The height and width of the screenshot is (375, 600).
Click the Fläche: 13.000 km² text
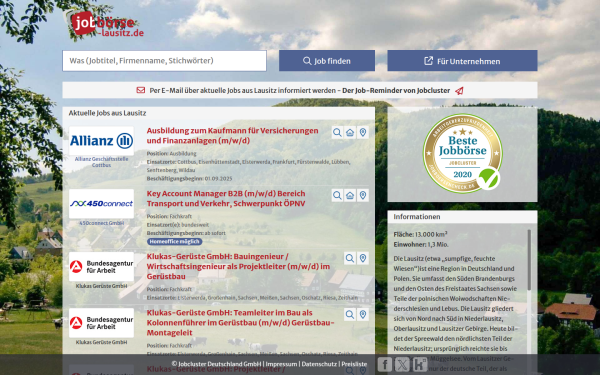(x=421, y=234)
